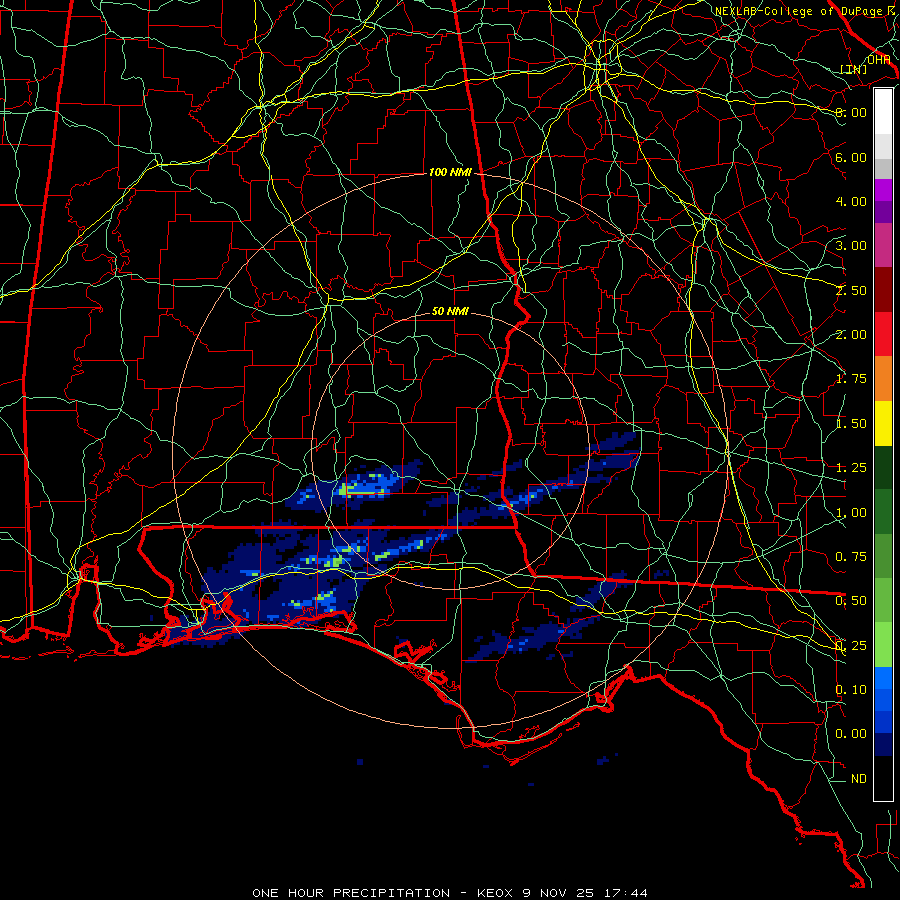
Task: Click the OHA product label above the legend
Action: 878,60
